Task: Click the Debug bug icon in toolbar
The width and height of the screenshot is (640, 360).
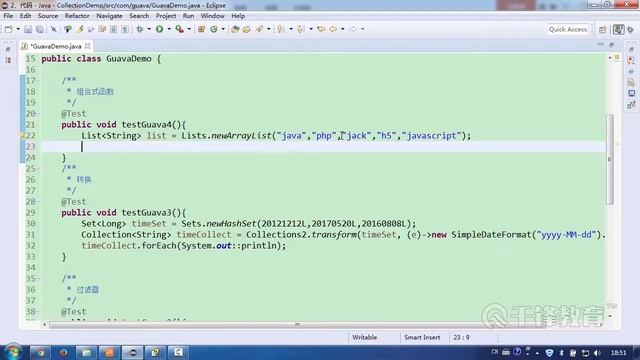Action: coord(140,29)
